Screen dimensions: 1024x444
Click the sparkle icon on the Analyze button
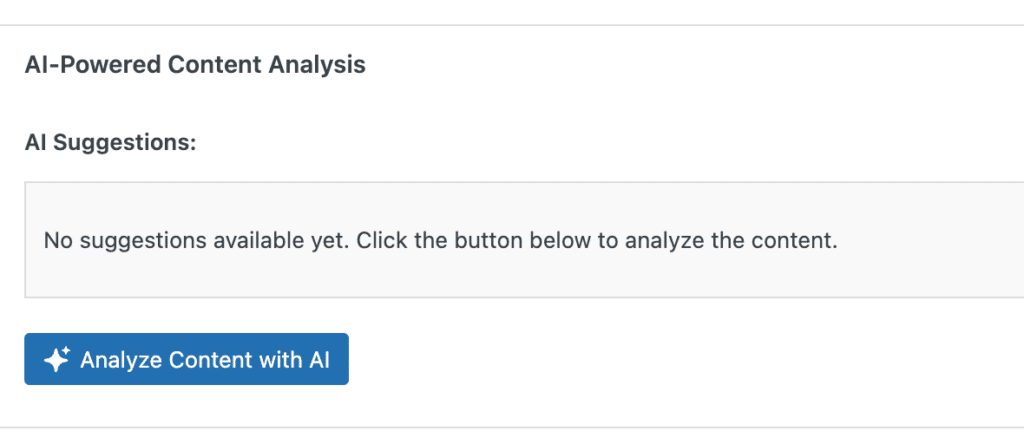coord(56,360)
